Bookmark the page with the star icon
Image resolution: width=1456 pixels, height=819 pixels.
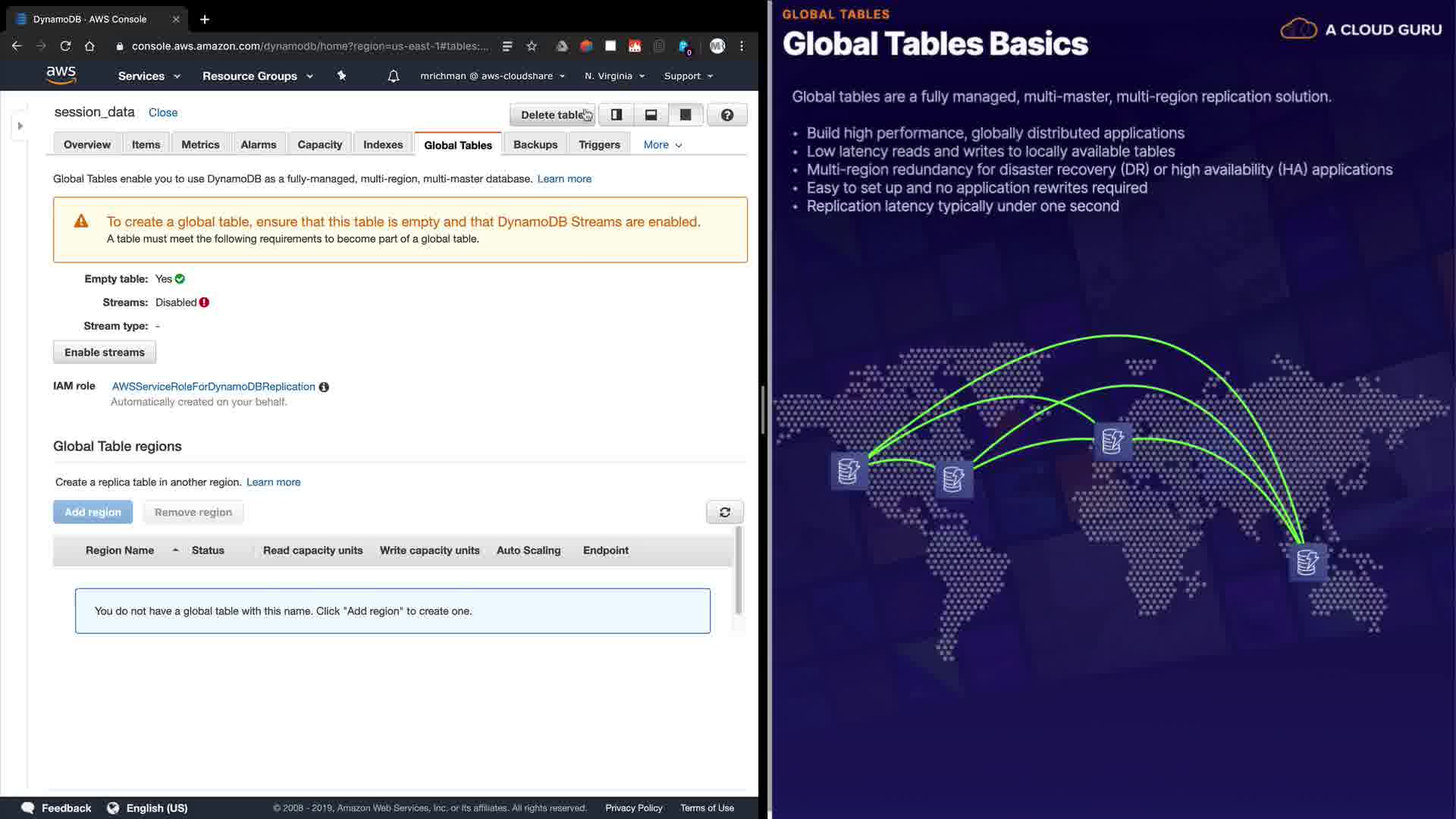point(532,46)
